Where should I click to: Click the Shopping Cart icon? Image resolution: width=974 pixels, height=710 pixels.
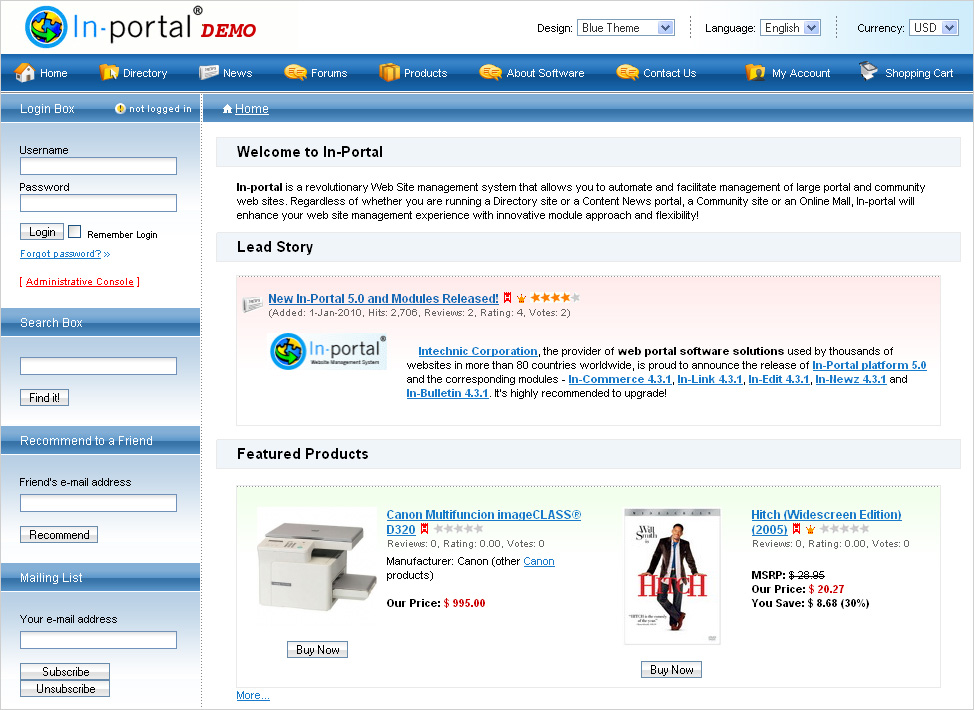(x=868, y=71)
